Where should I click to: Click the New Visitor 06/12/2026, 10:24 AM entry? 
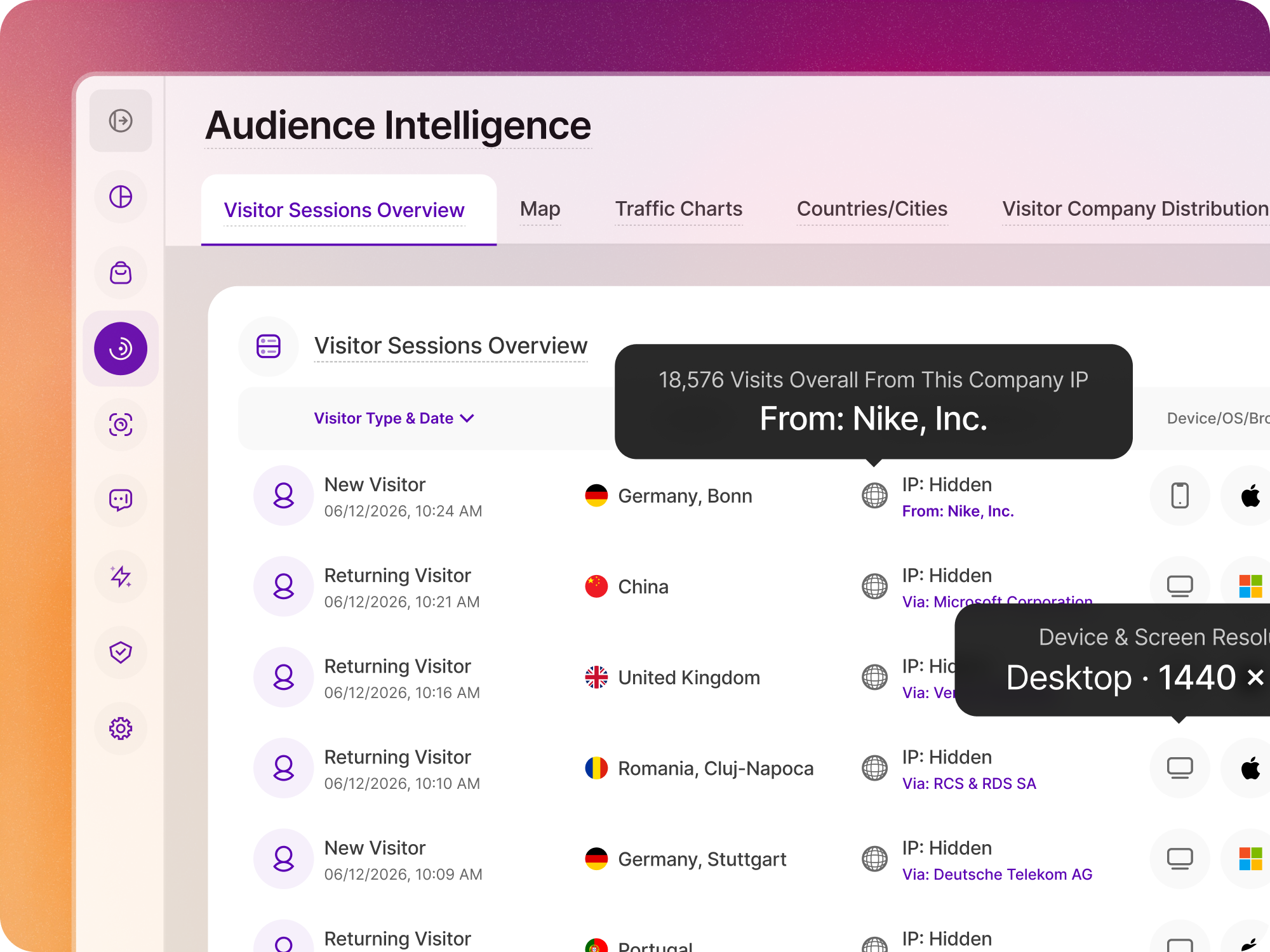(x=403, y=497)
